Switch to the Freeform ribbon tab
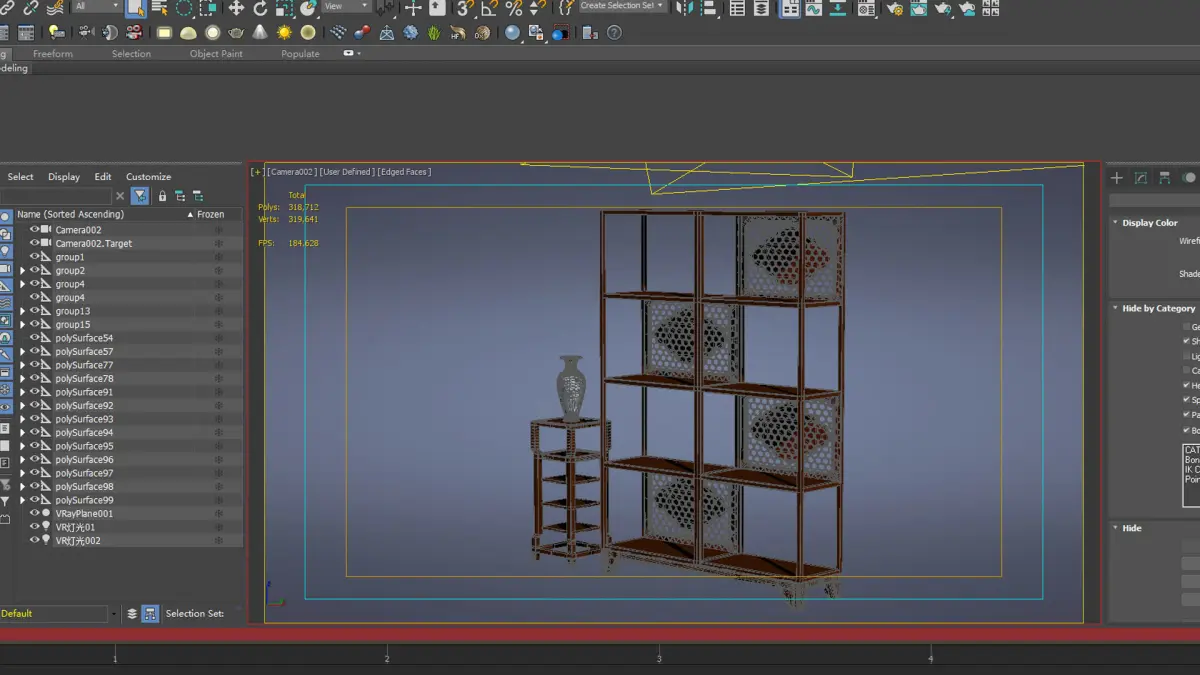This screenshot has height=675, width=1200. pyautogui.click(x=53, y=54)
